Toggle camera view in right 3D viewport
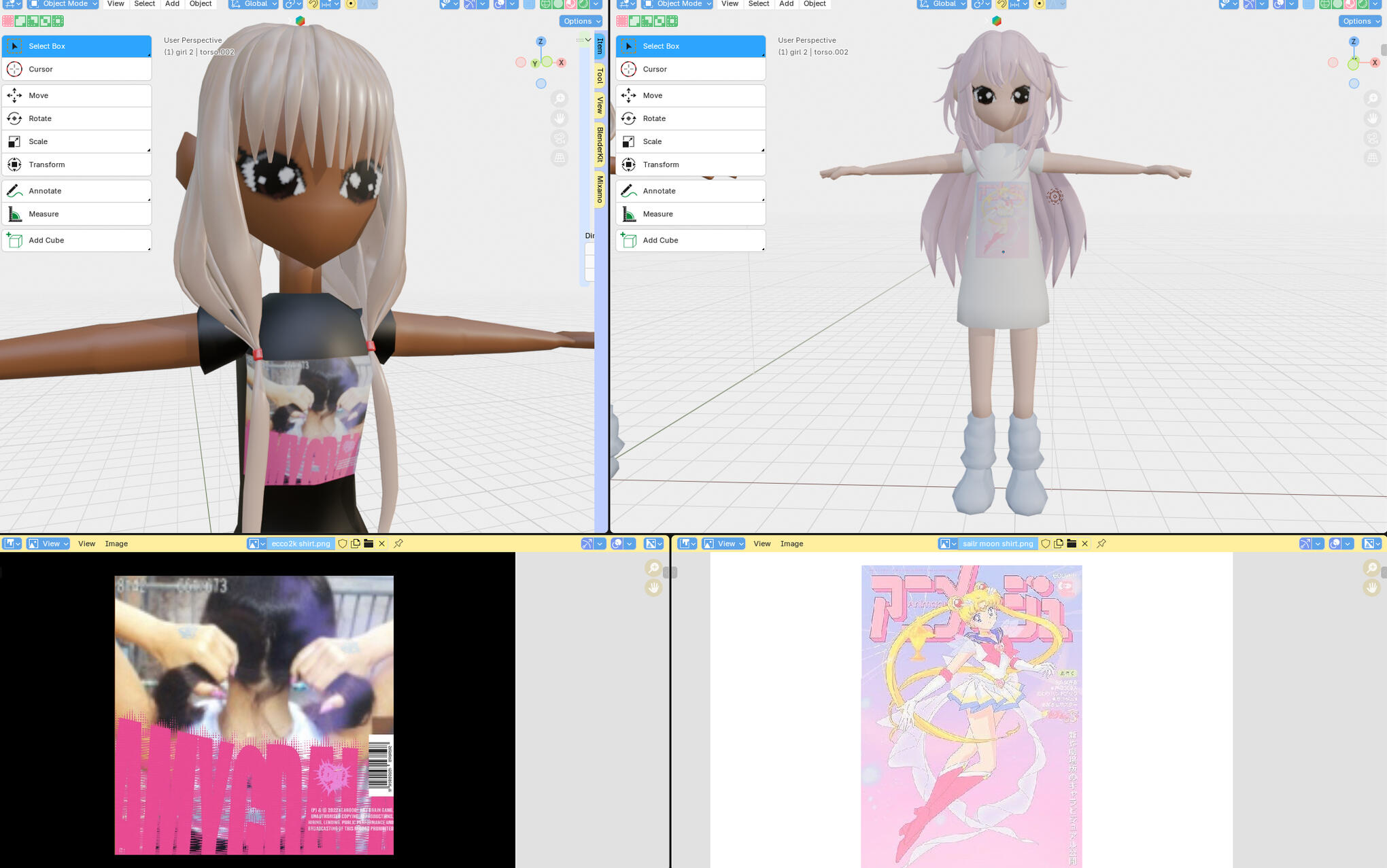1387x868 pixels. coord(1372,139)
